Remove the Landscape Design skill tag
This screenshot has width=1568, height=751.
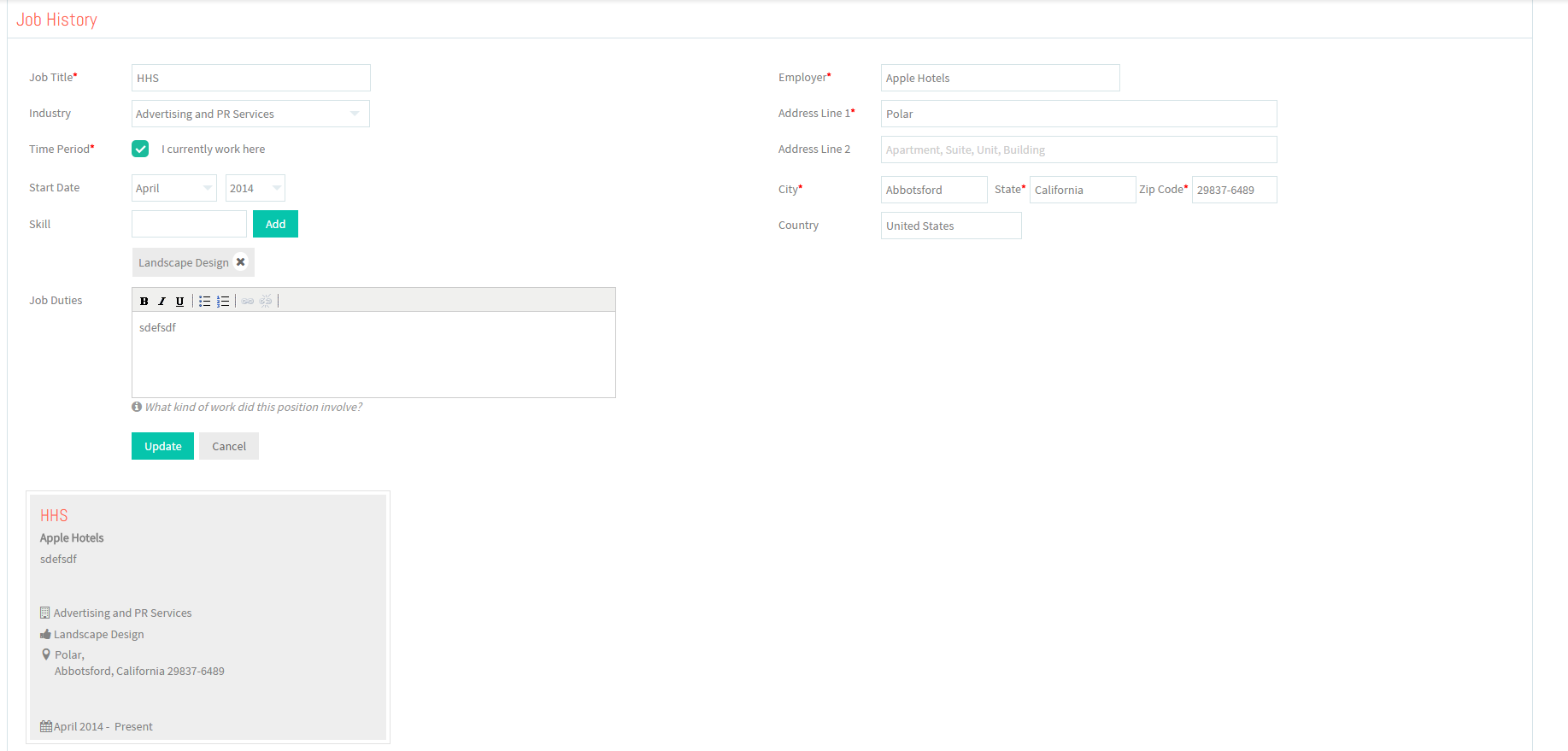pos(241,262)
